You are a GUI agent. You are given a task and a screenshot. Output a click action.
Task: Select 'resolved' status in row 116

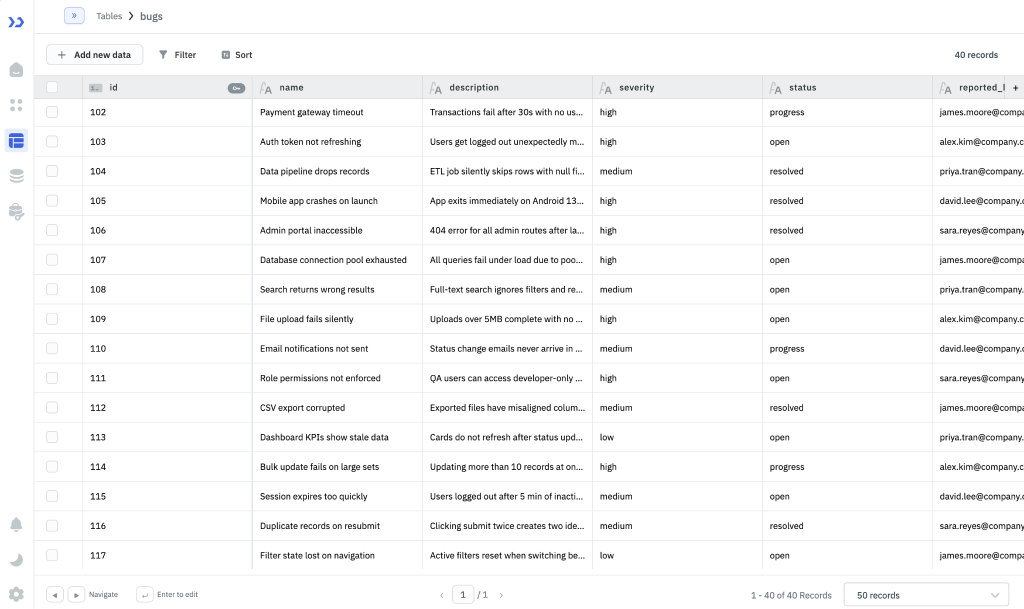[x=847, y=526]
